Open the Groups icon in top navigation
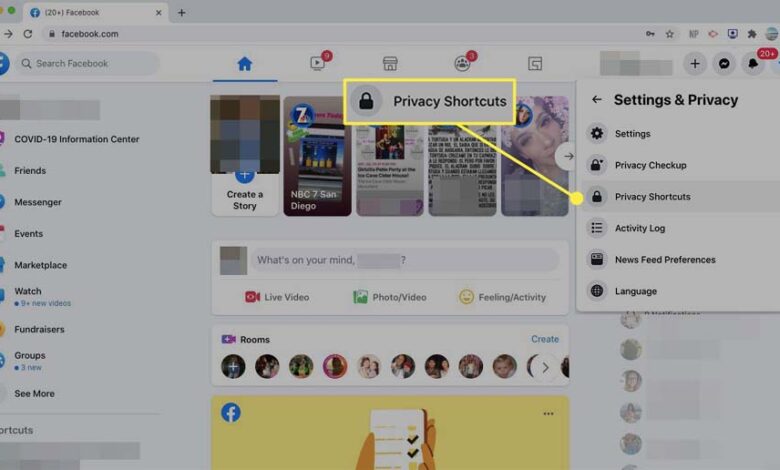Viewport: 780px width, 470px height. (462, 64)
